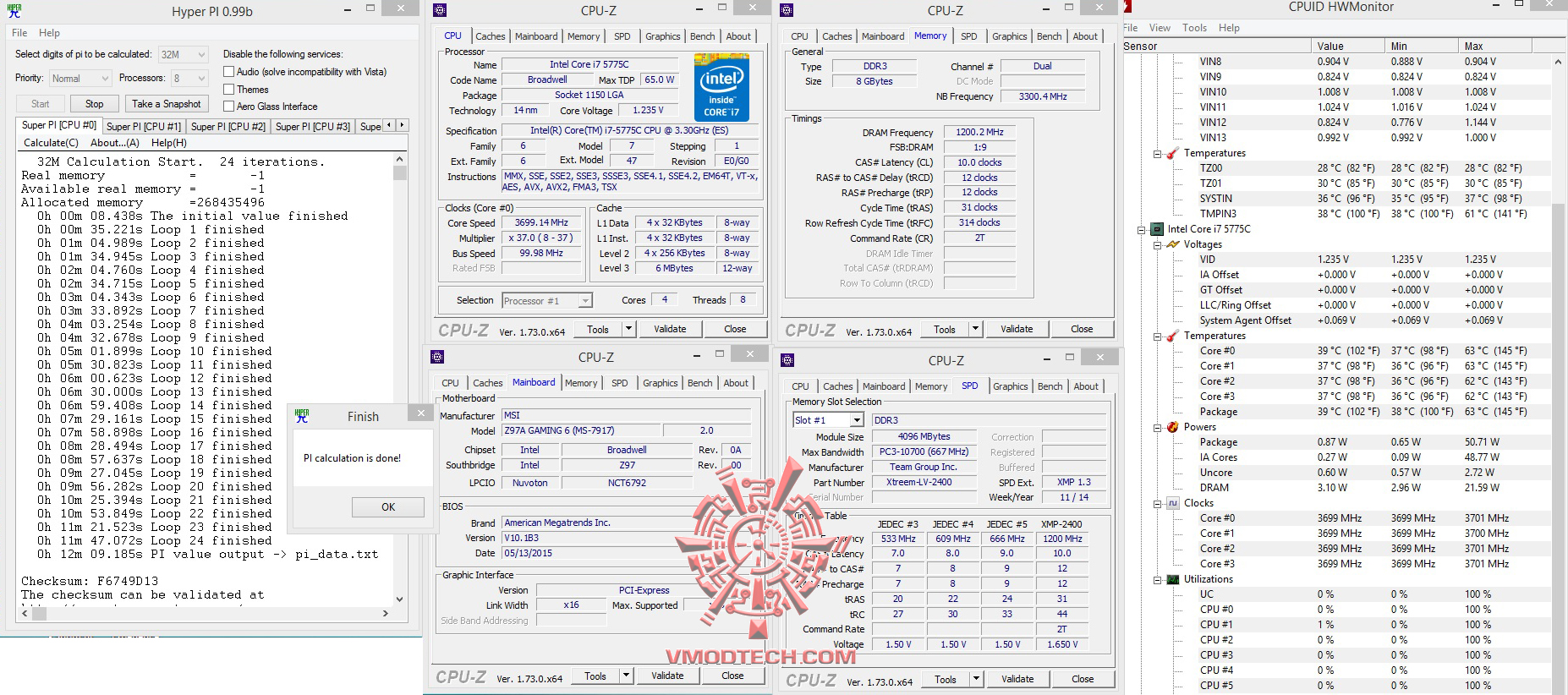
Task: Open the Tools menu in HWMonitor
Action: pyautogui.click(x=1194, y=28)
